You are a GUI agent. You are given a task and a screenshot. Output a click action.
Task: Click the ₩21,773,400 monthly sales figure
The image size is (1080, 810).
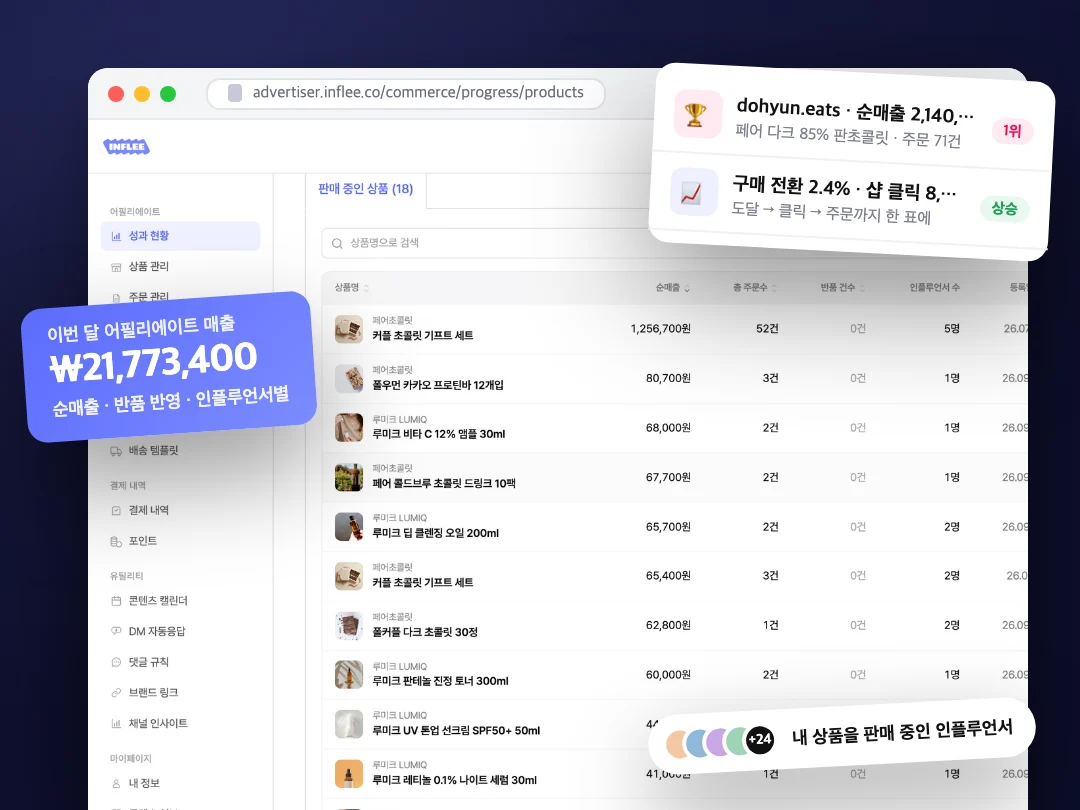pos(154,363)
